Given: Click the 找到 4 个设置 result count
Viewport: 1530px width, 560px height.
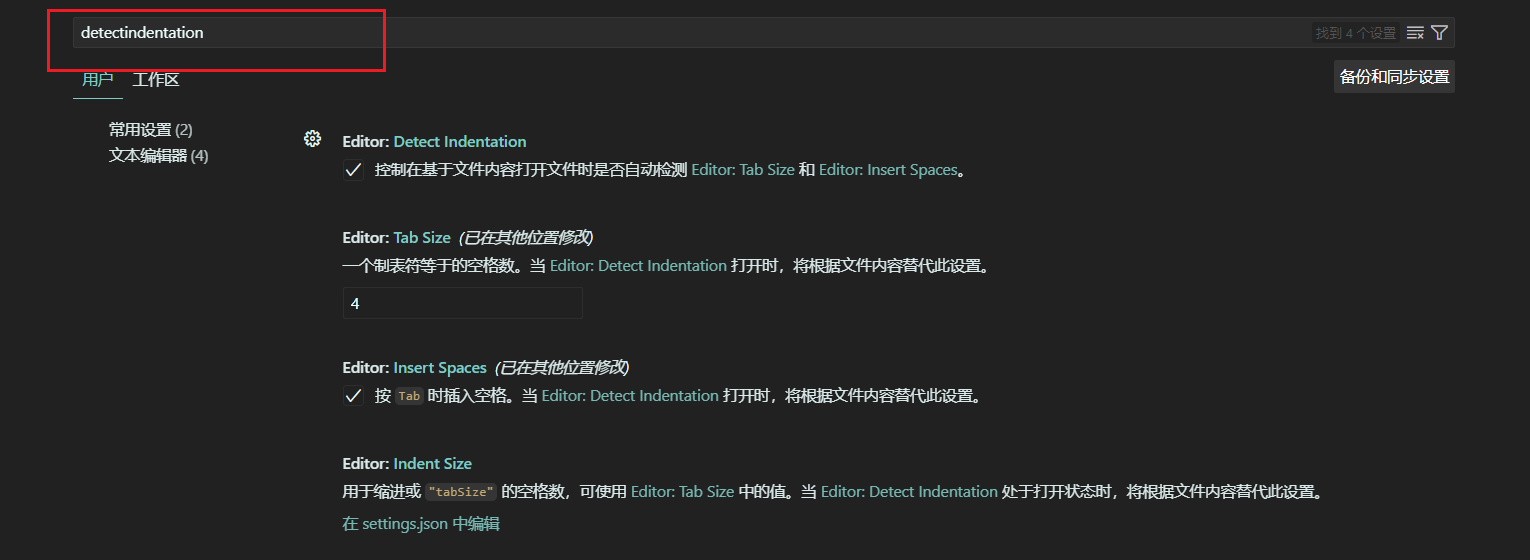Looking at the screenshot, I should 1355,33.
